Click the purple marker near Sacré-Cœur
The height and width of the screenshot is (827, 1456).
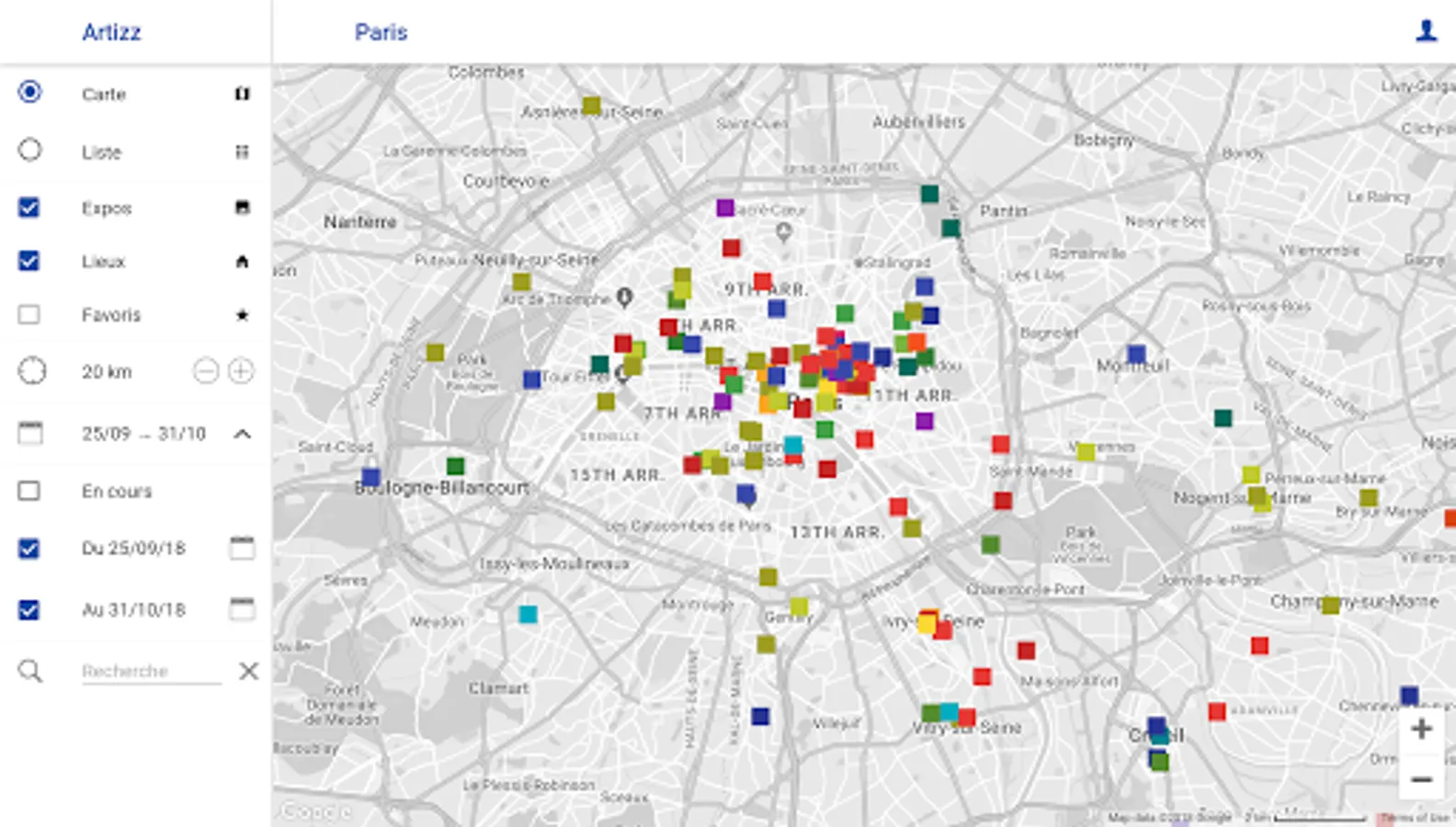725,208
